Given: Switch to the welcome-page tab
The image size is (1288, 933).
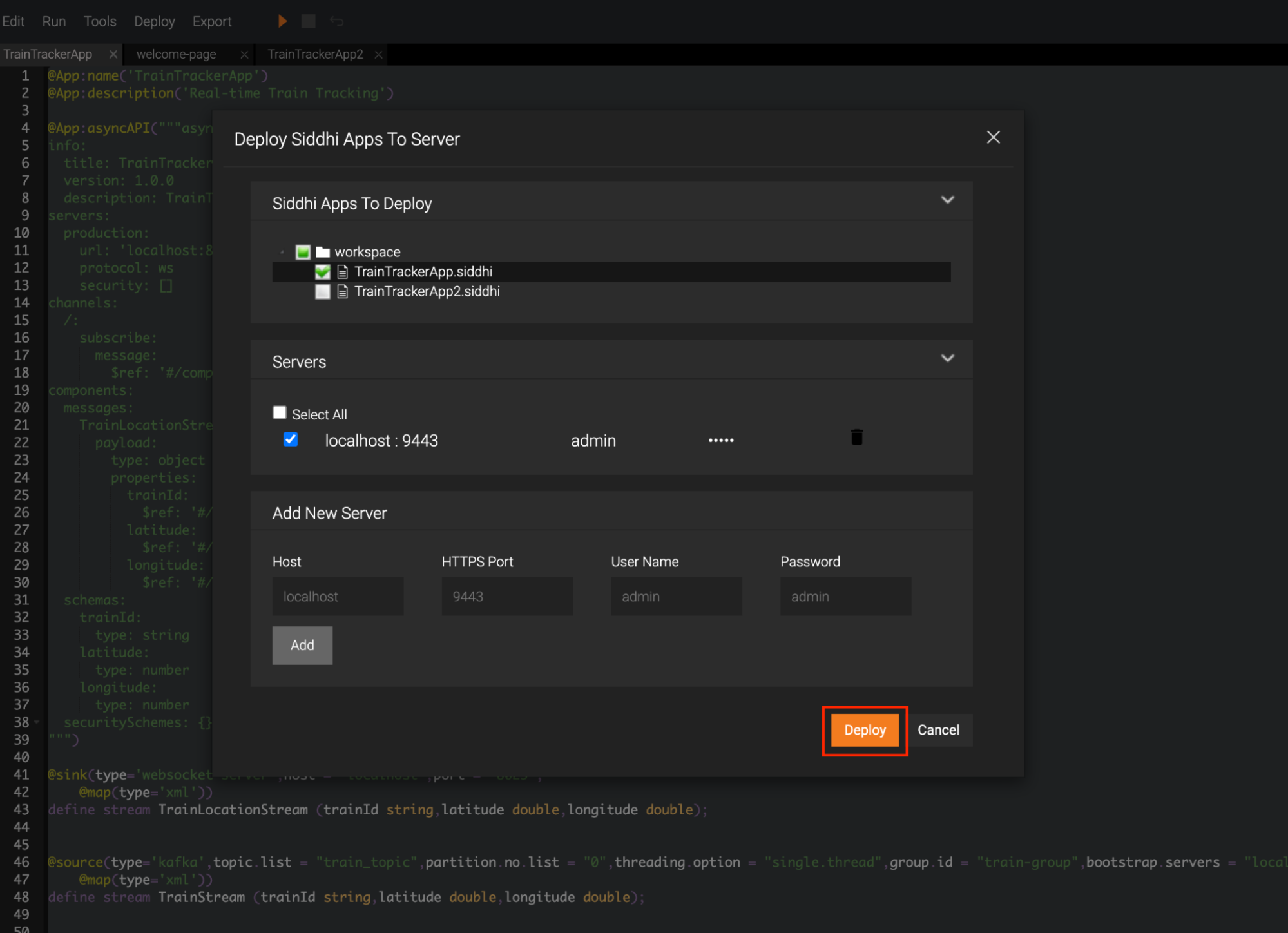Looking at the screenshot, I should [x=176, y=55].
